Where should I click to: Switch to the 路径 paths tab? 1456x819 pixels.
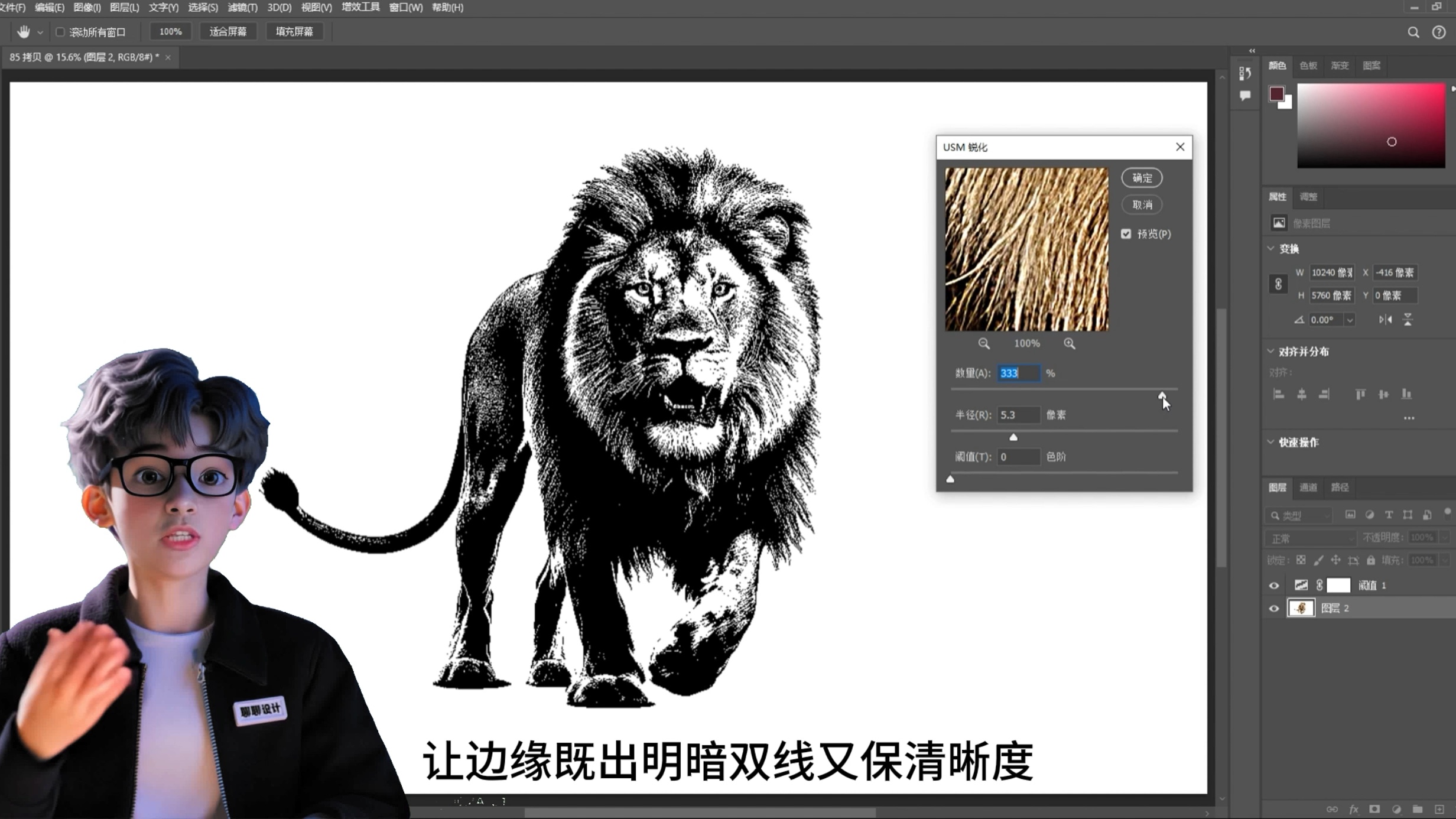1340,487
